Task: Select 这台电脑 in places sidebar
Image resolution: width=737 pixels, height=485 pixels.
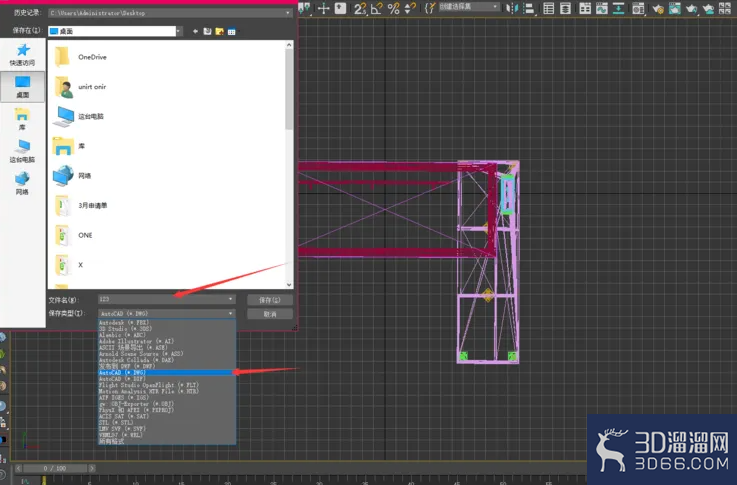Action: [x=23, y=151]
